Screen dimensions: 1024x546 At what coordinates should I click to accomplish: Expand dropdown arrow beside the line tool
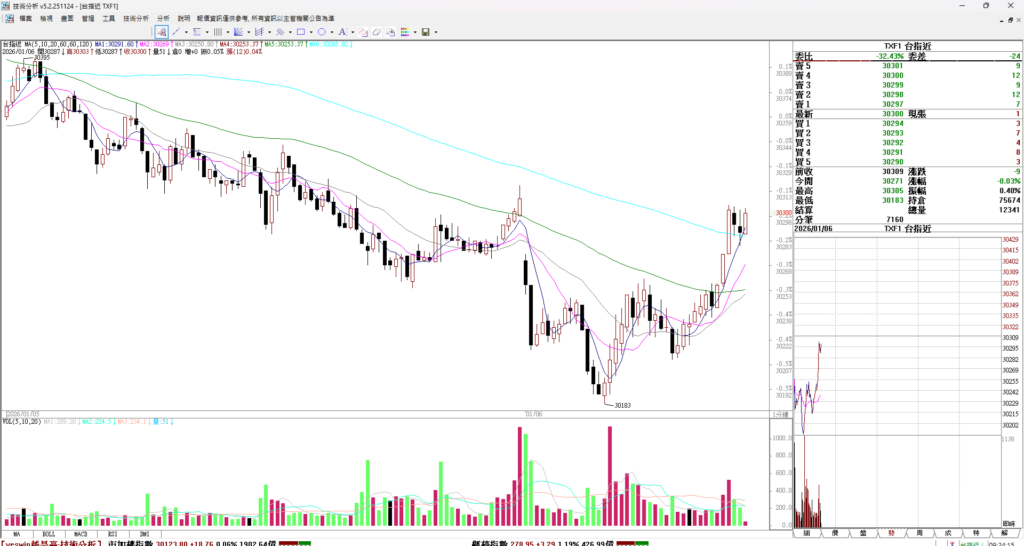coord(186,32)
